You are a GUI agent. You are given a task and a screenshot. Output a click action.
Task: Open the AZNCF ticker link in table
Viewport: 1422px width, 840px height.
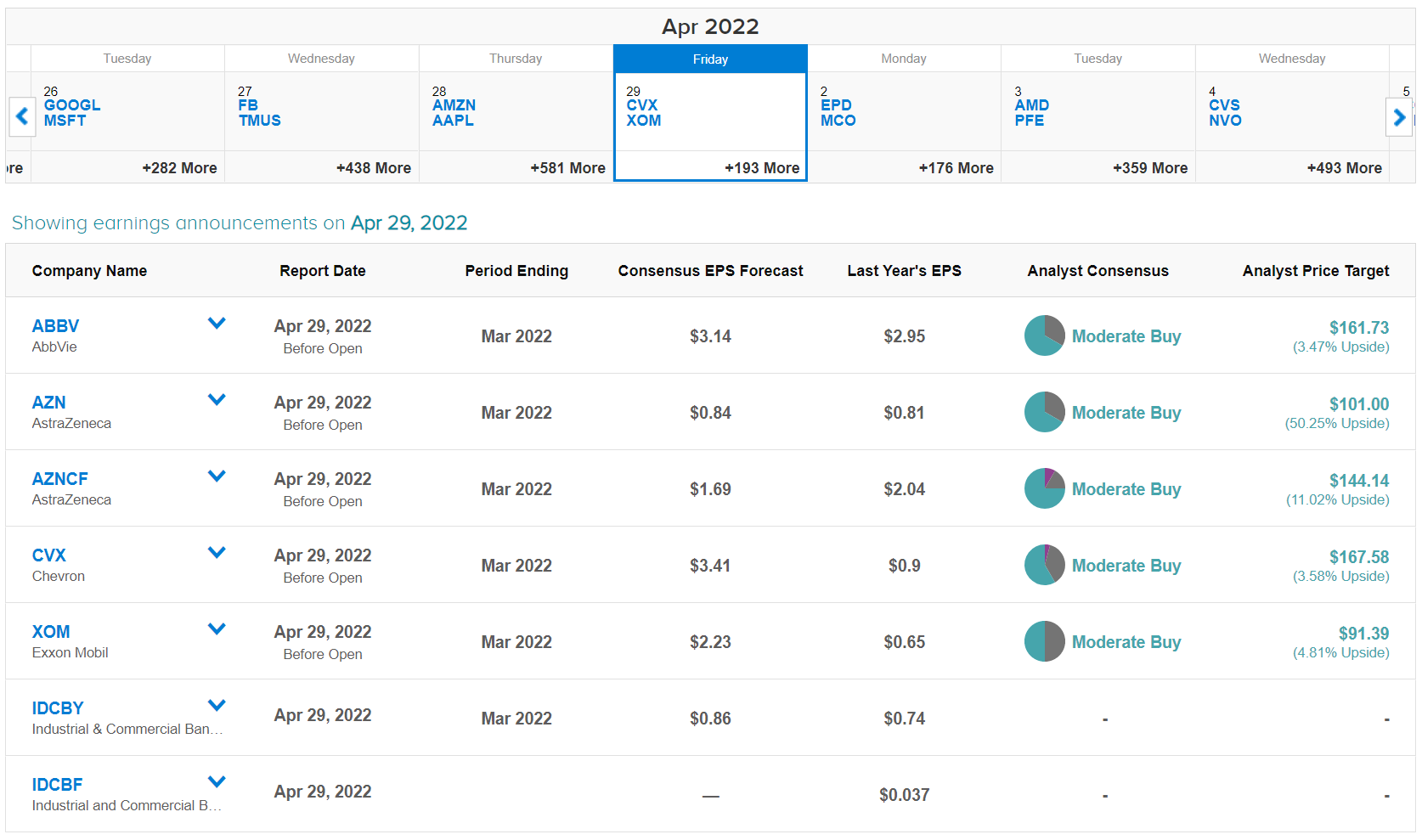tap(59, 479)
